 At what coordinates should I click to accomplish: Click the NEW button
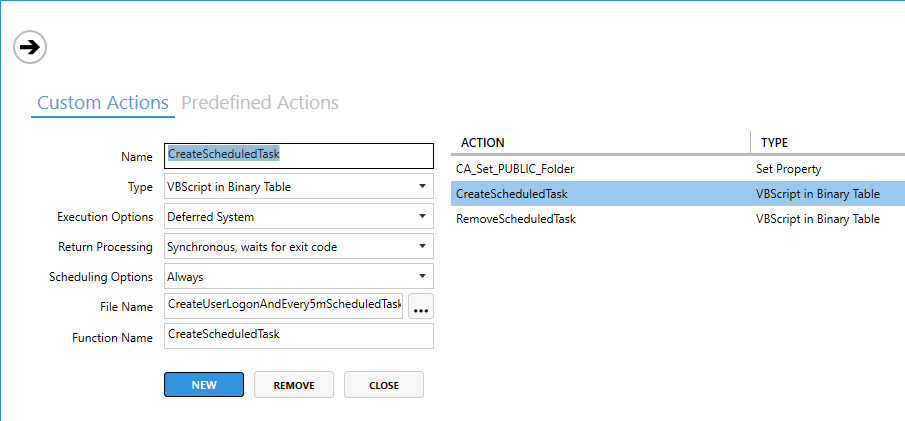pyautogui.click(x=204, y=385)
